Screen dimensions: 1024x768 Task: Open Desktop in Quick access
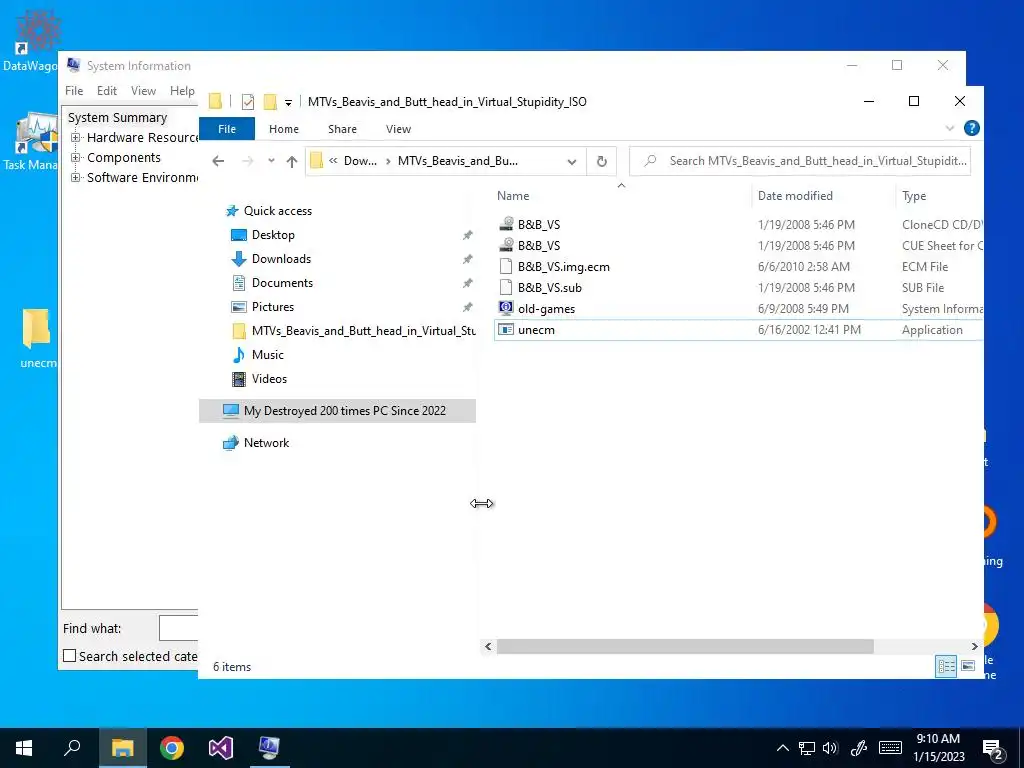pos(273,234)
